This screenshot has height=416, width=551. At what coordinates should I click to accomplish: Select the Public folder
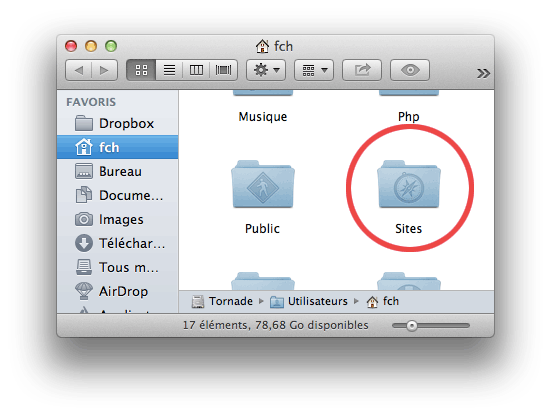[262, 197]
